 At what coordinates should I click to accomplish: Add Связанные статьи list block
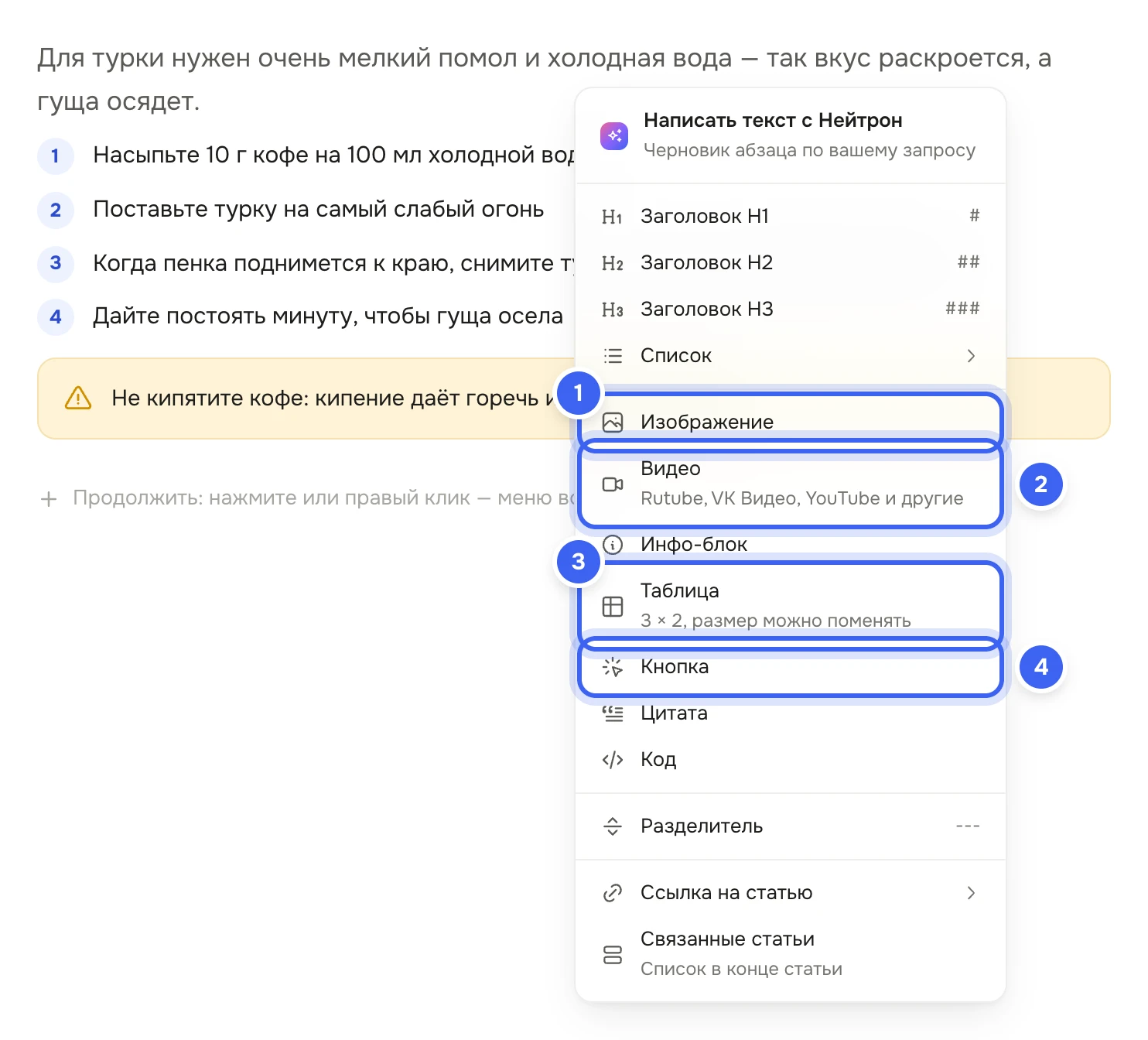point(791,954)
